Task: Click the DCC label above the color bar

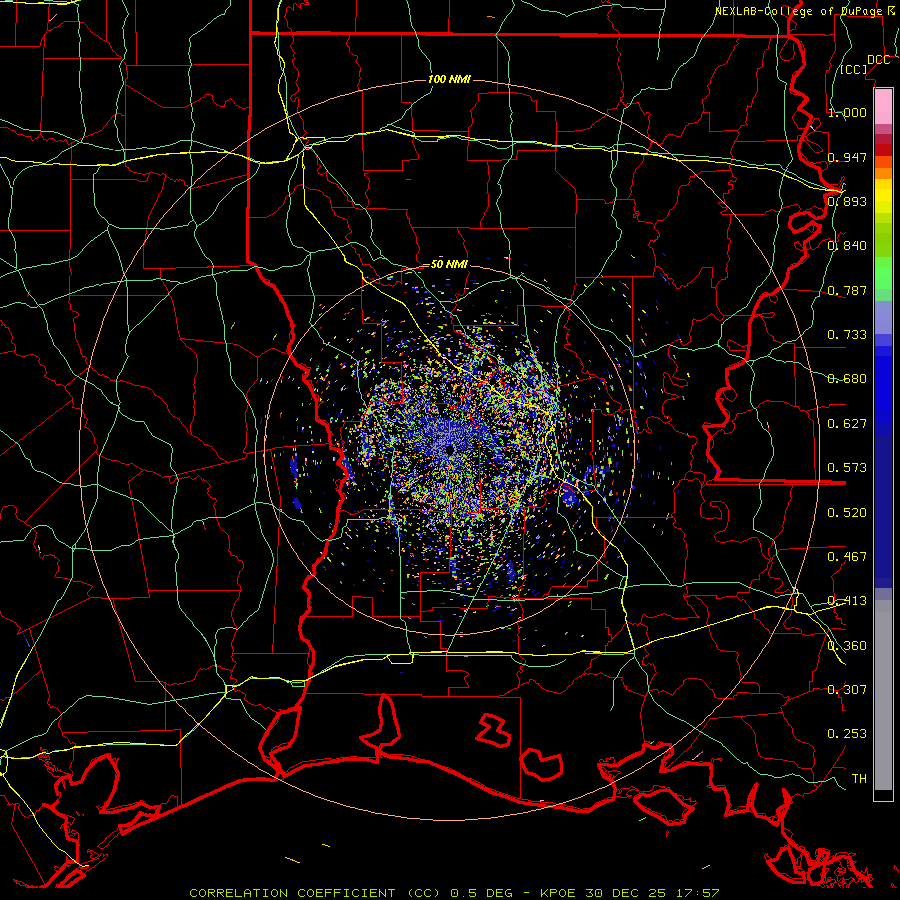Action: tap(878, 60)
